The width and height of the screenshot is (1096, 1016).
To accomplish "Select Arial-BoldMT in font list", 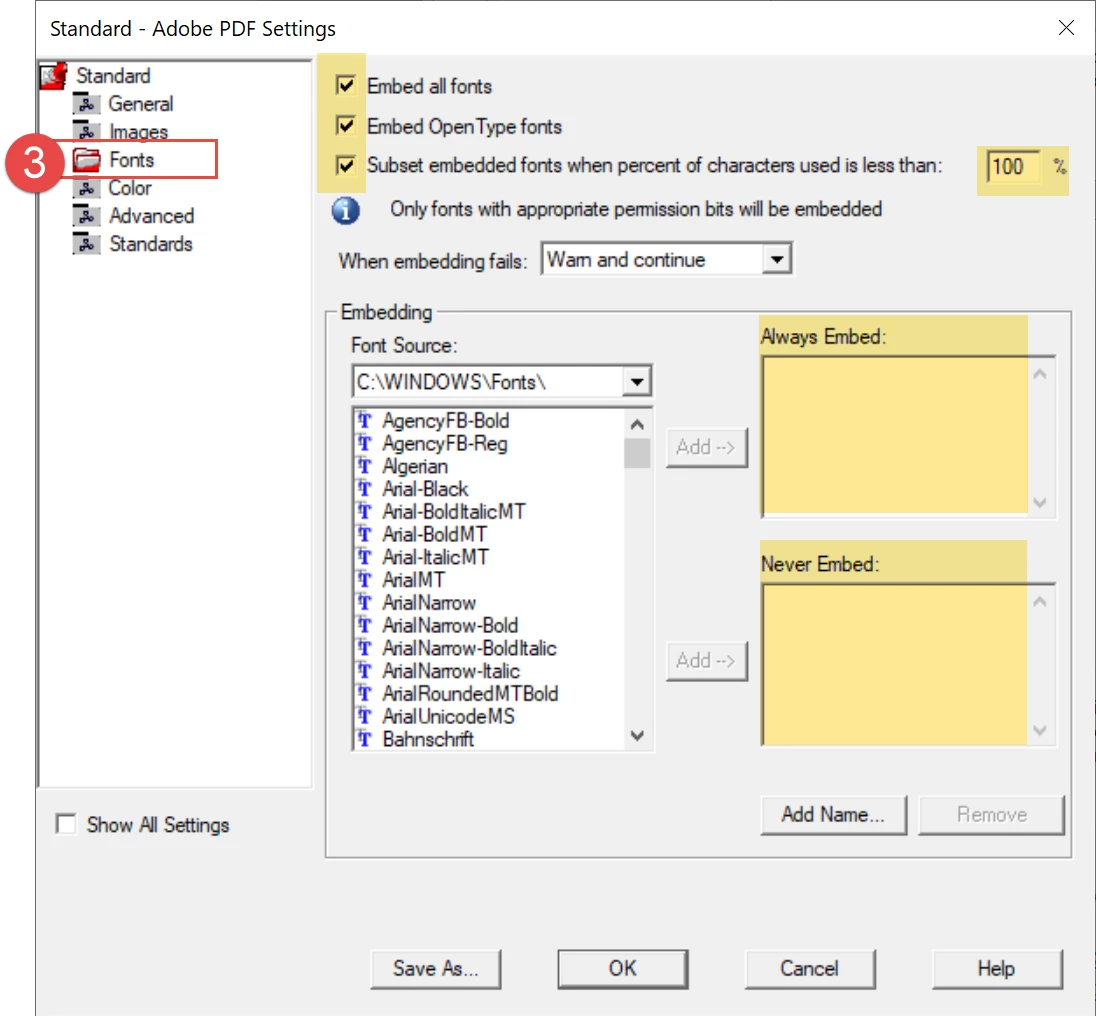I will coord(435,534).
